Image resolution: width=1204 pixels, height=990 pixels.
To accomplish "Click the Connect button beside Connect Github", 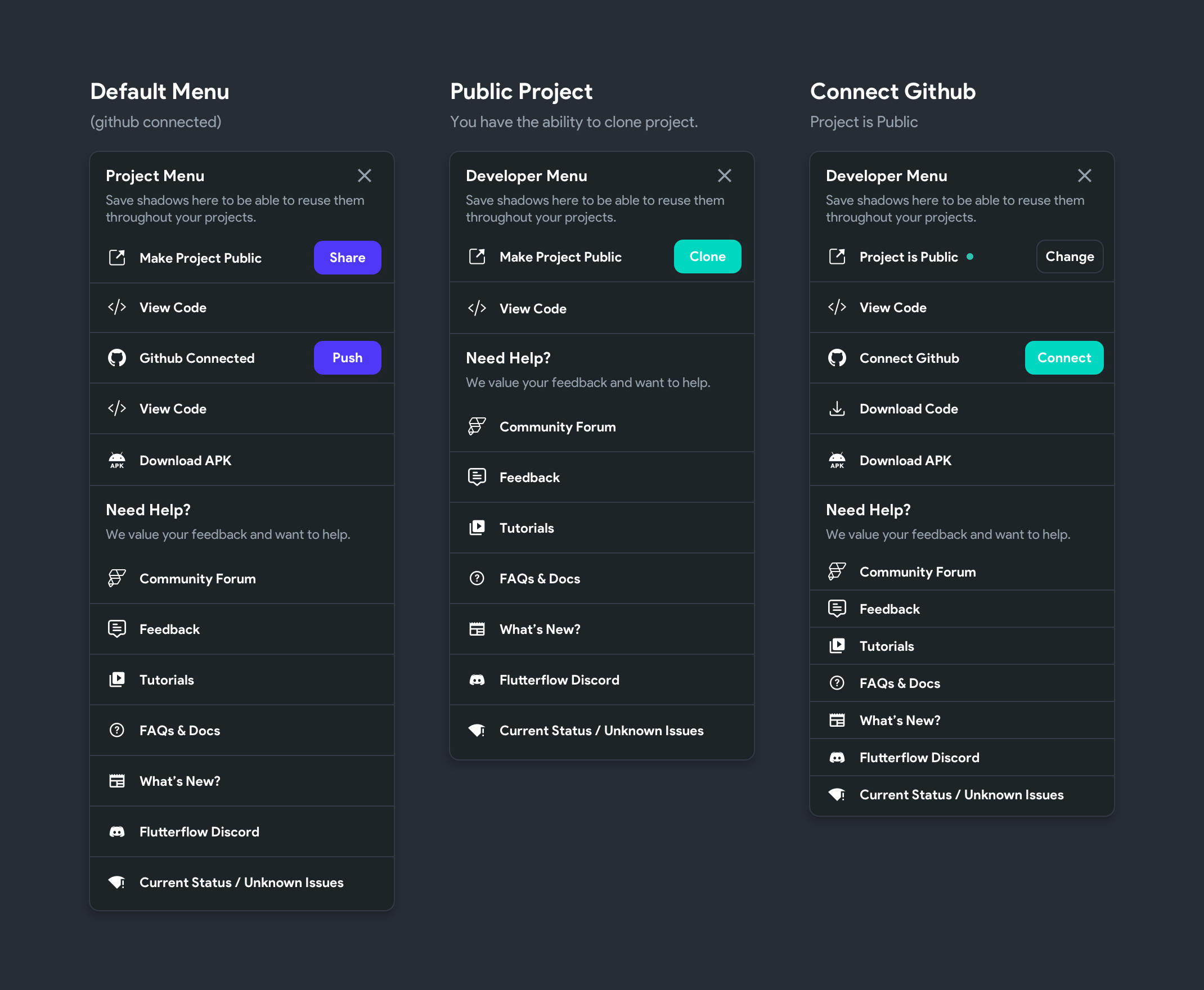I will pyautogui.click(x=1063, y=358).
